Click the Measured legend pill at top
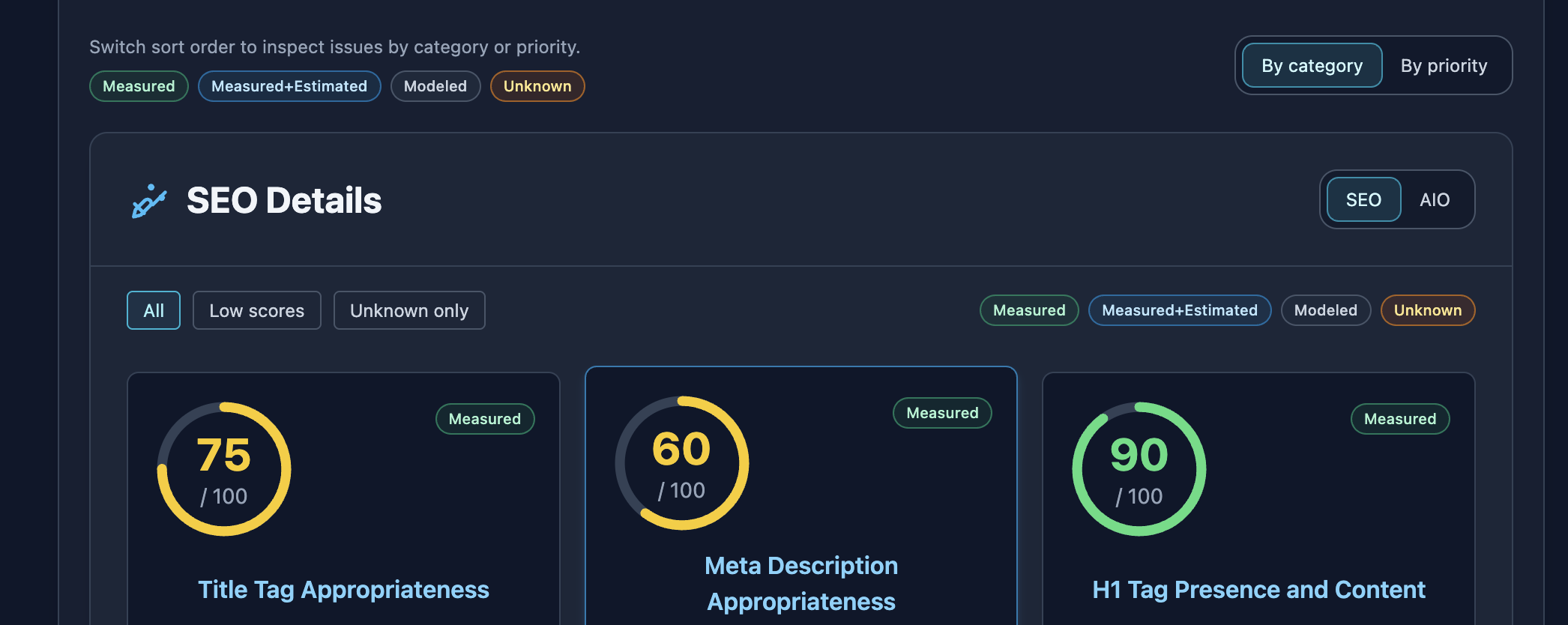Screen dimensions: 1568x625 click(138, 85)
